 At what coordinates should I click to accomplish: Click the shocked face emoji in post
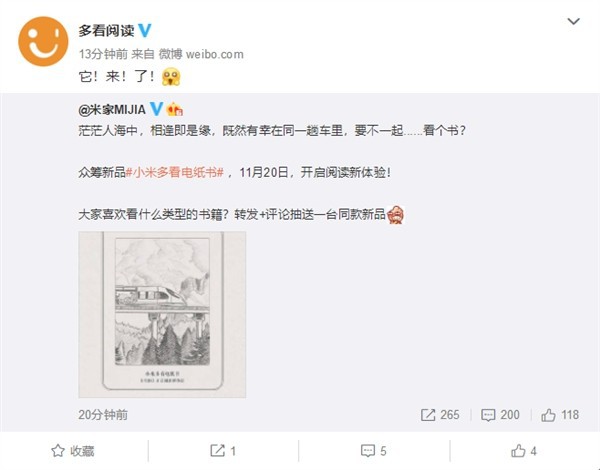point(171,77)
